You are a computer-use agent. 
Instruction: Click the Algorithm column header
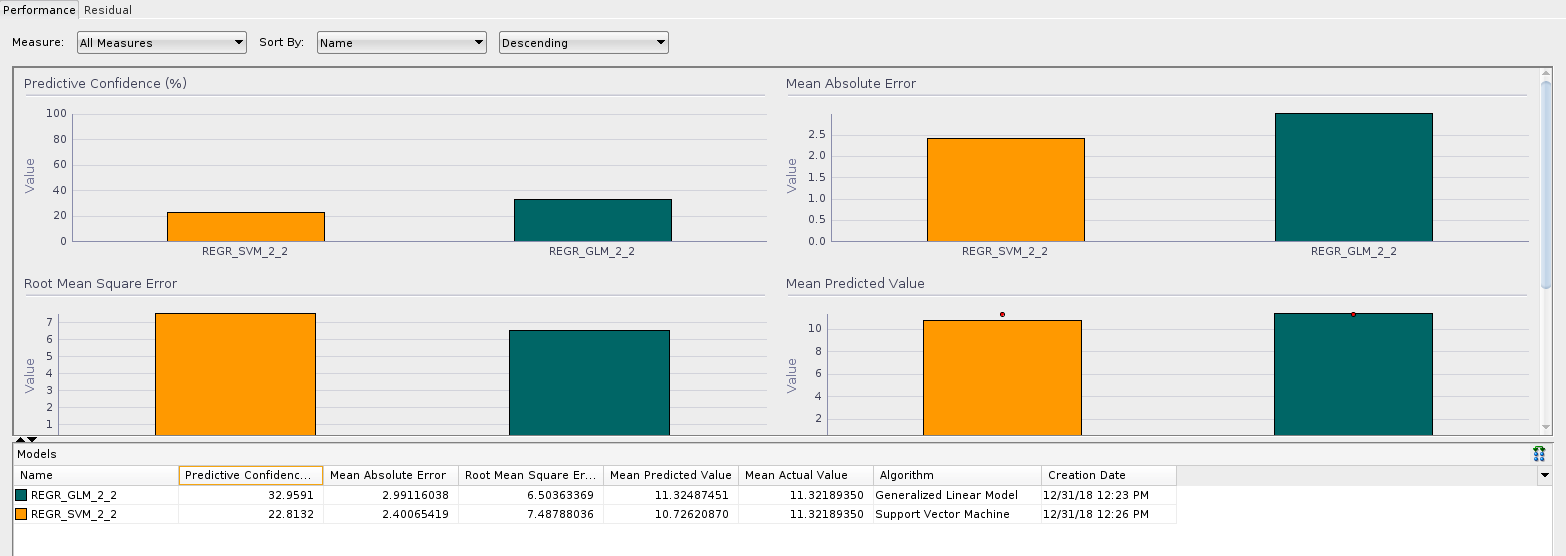(956, 475)
